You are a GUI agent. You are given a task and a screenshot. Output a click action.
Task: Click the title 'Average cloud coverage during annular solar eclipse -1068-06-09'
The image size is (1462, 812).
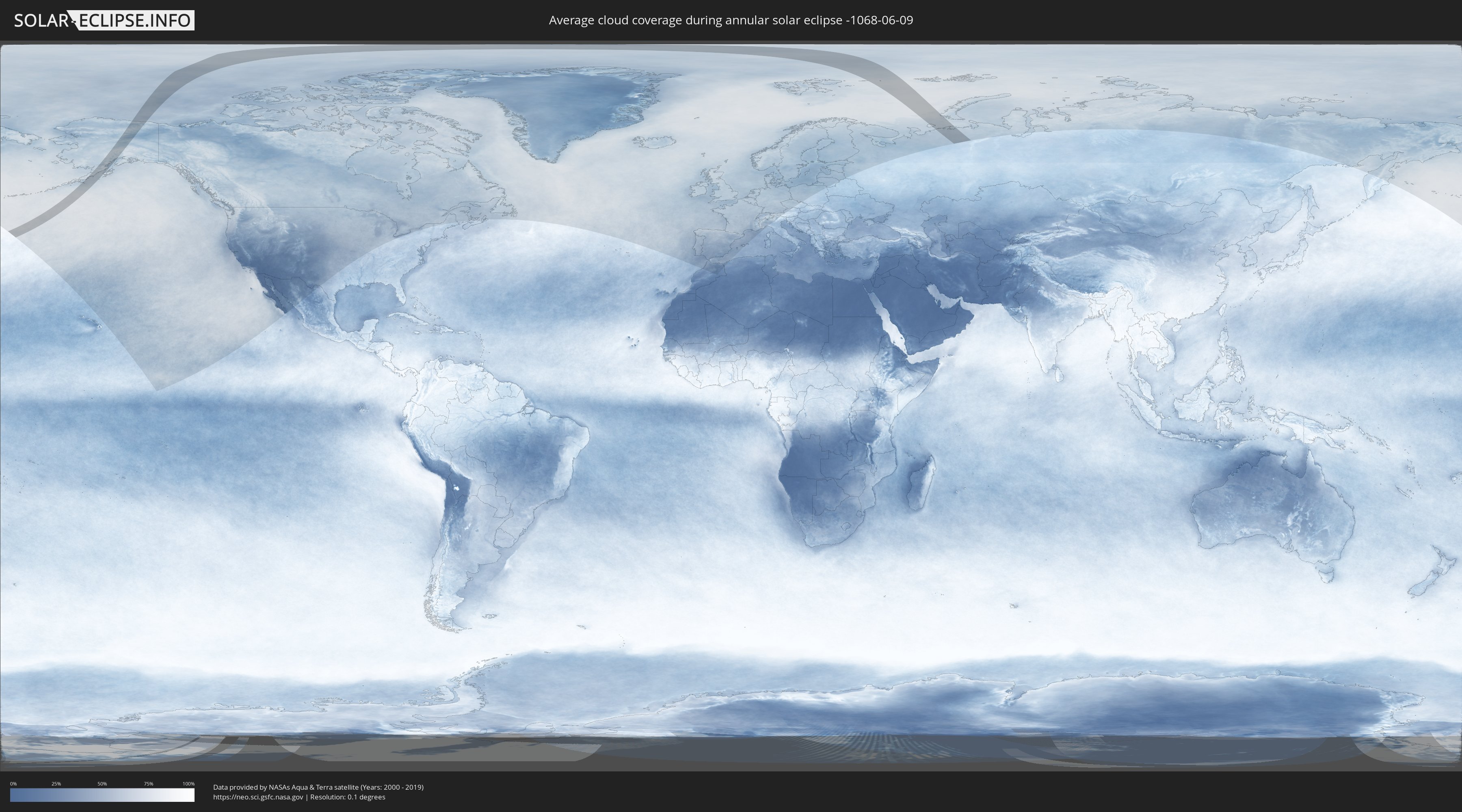point(731,20)
